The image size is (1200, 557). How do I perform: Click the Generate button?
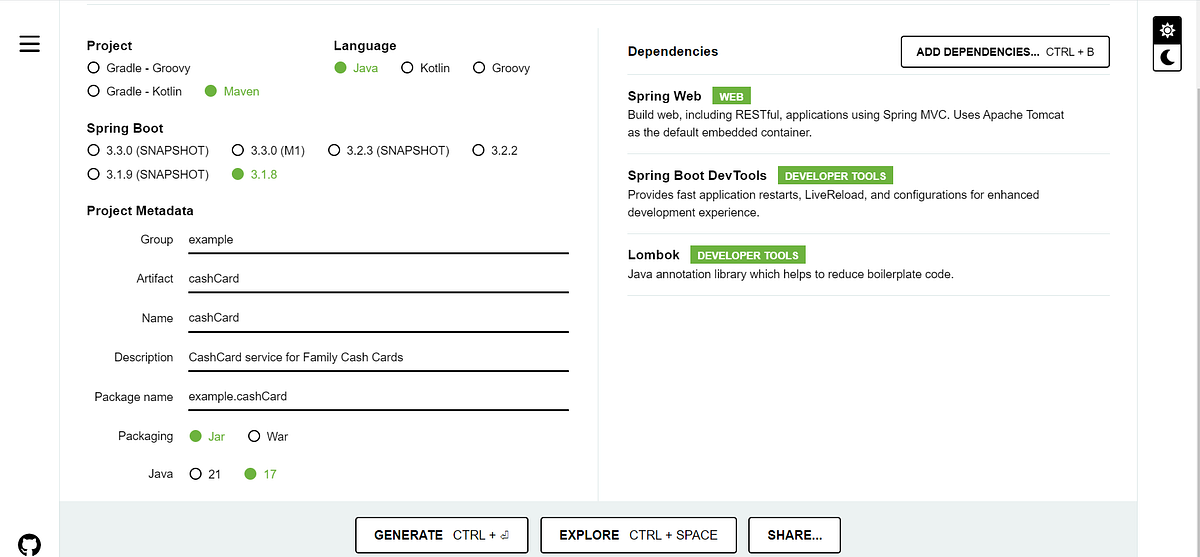443,535
